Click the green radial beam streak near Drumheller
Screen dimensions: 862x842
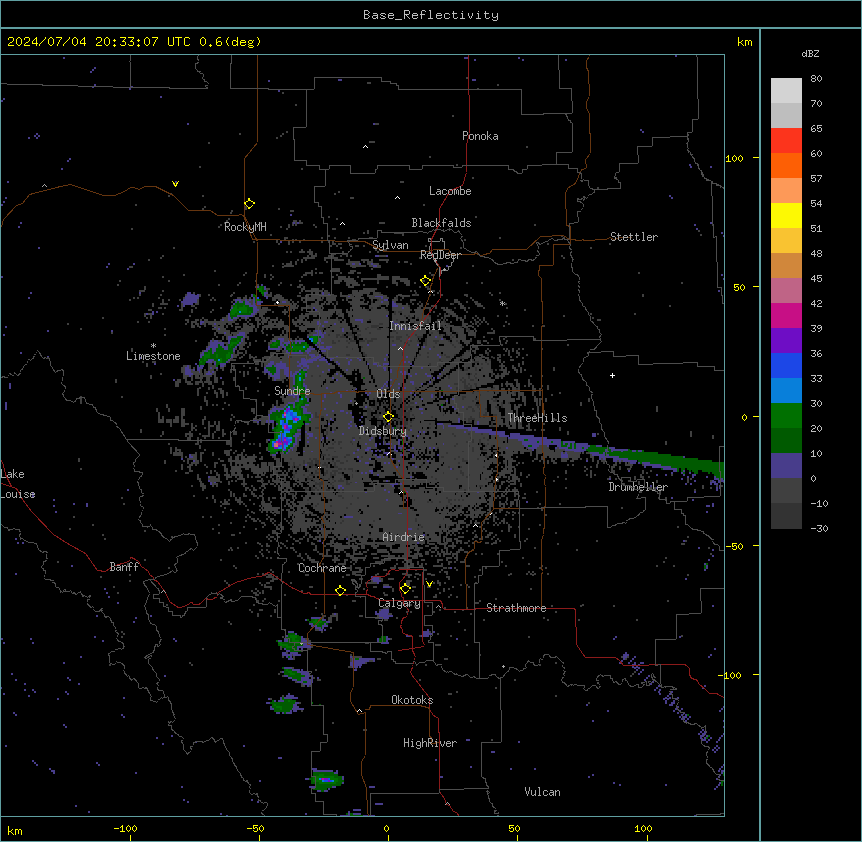(657, 457)
